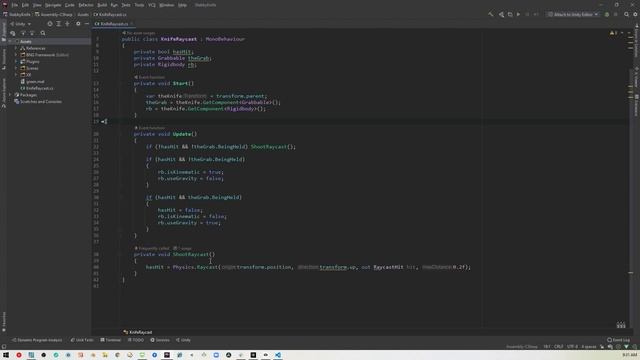640x360 pixels.
Task: Expand the References folder
Action: [x=16, y=48]
